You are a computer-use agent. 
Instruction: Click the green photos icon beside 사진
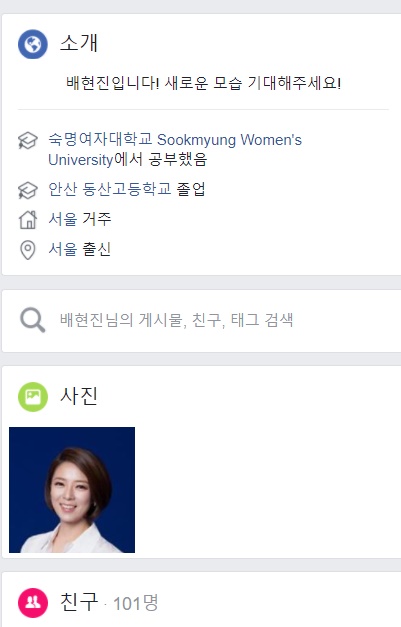(33, 397)
